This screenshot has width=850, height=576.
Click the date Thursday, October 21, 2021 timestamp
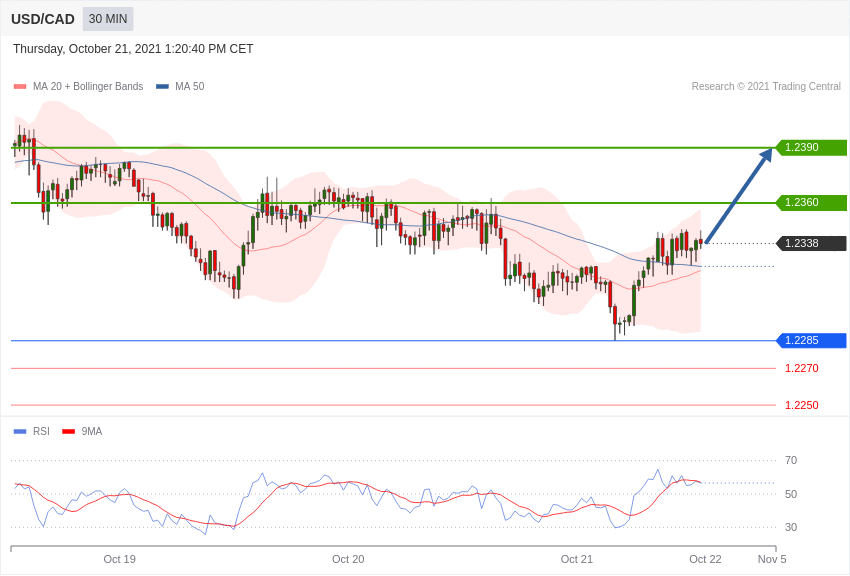[x=133, y=49]
